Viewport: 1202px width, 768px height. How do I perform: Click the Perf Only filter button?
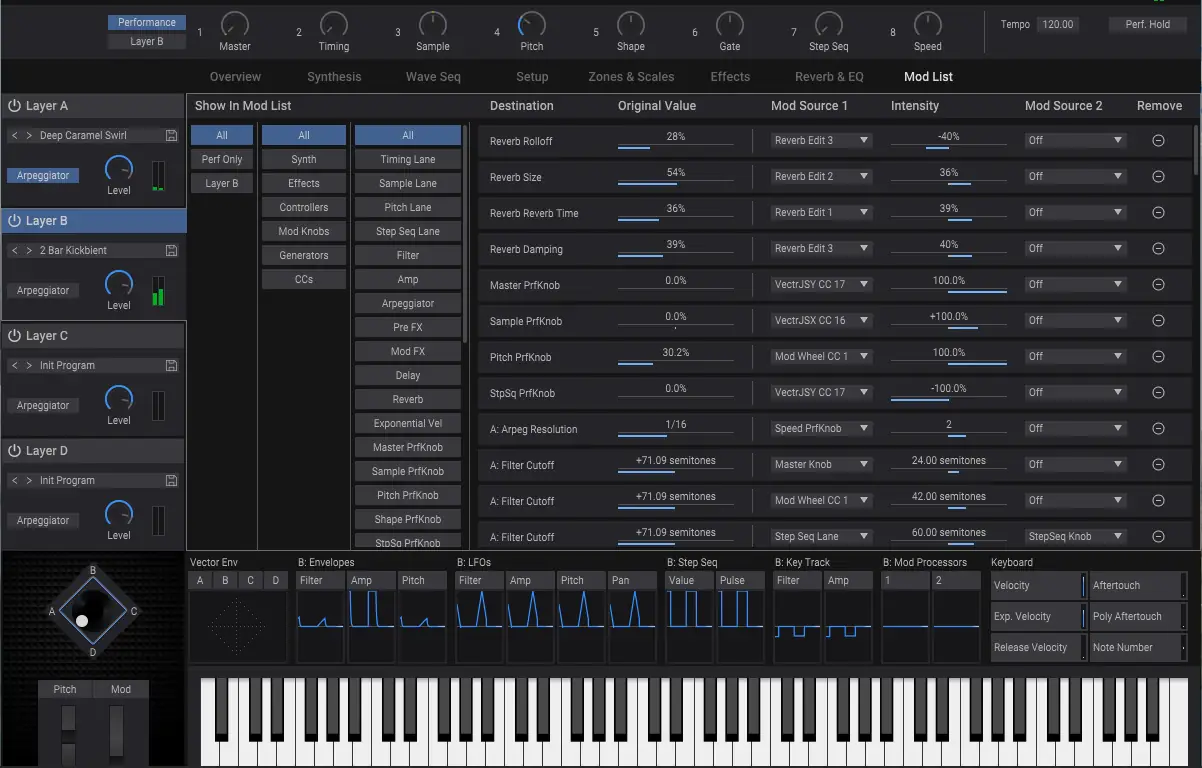point(221,158)
